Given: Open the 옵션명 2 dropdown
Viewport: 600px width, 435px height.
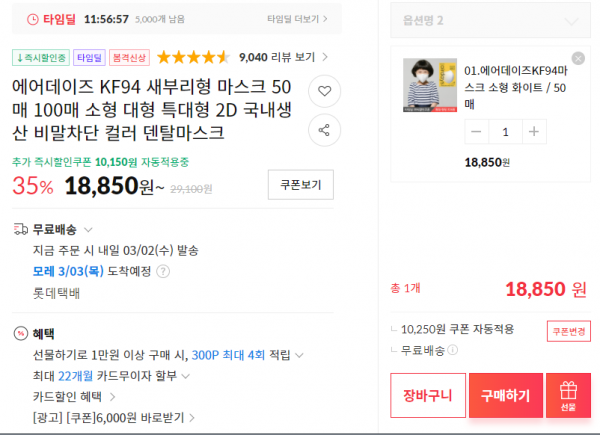Looking at the screenshot, I should (490, 20).
